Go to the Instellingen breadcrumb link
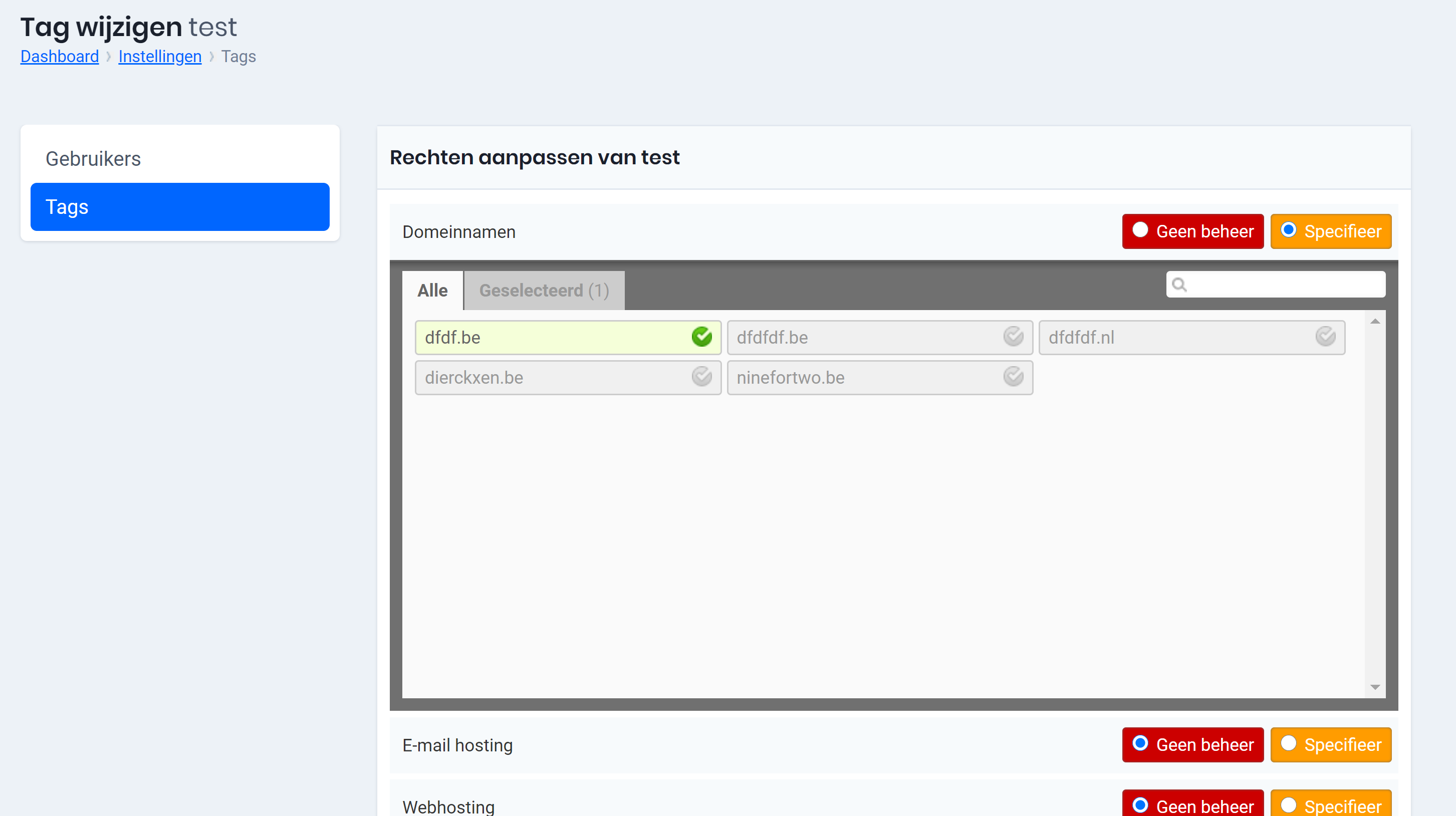 (160, 57)
